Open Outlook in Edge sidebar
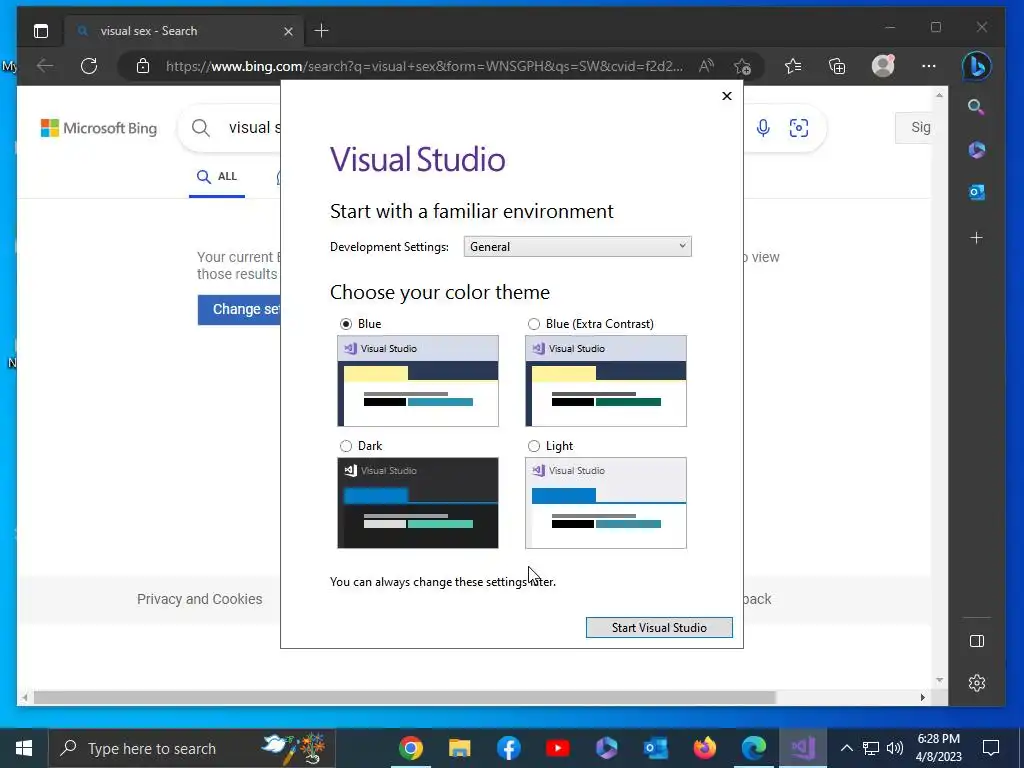1024x768 pixels. 976,192
